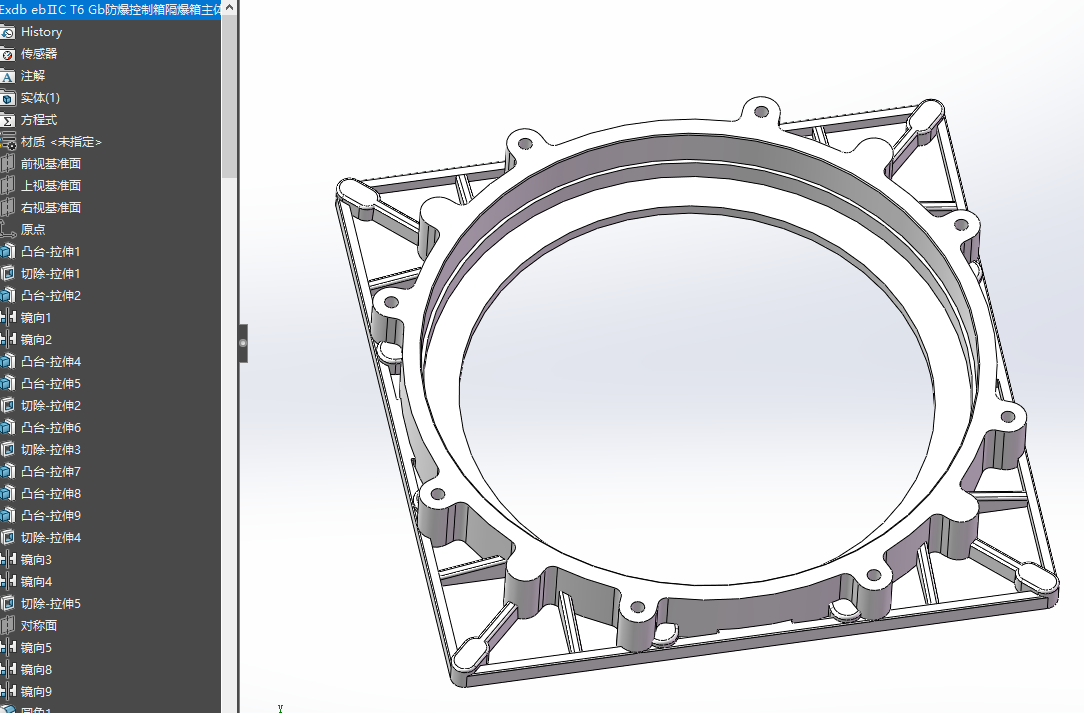Click the 传感器 sensors folder icon
This screenshot has height=713, width=1084.
[8, 54]
